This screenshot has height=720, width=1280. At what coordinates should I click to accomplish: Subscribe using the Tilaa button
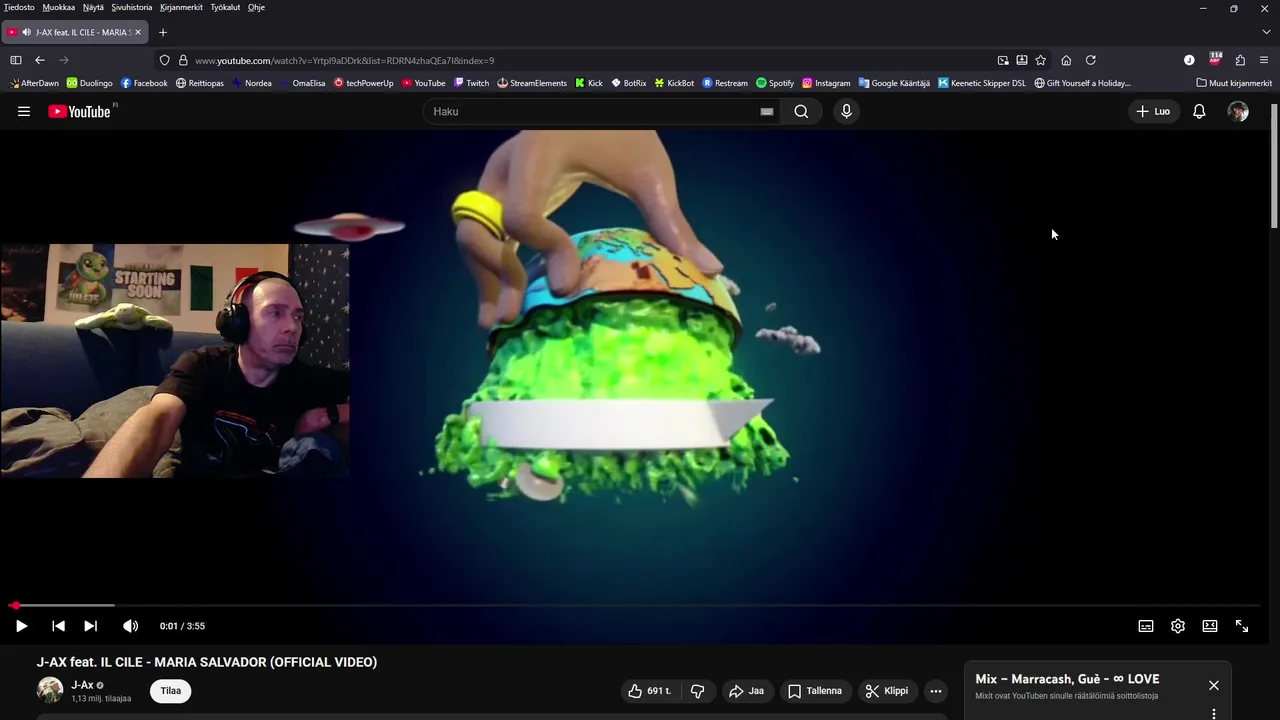click(171, 691)
